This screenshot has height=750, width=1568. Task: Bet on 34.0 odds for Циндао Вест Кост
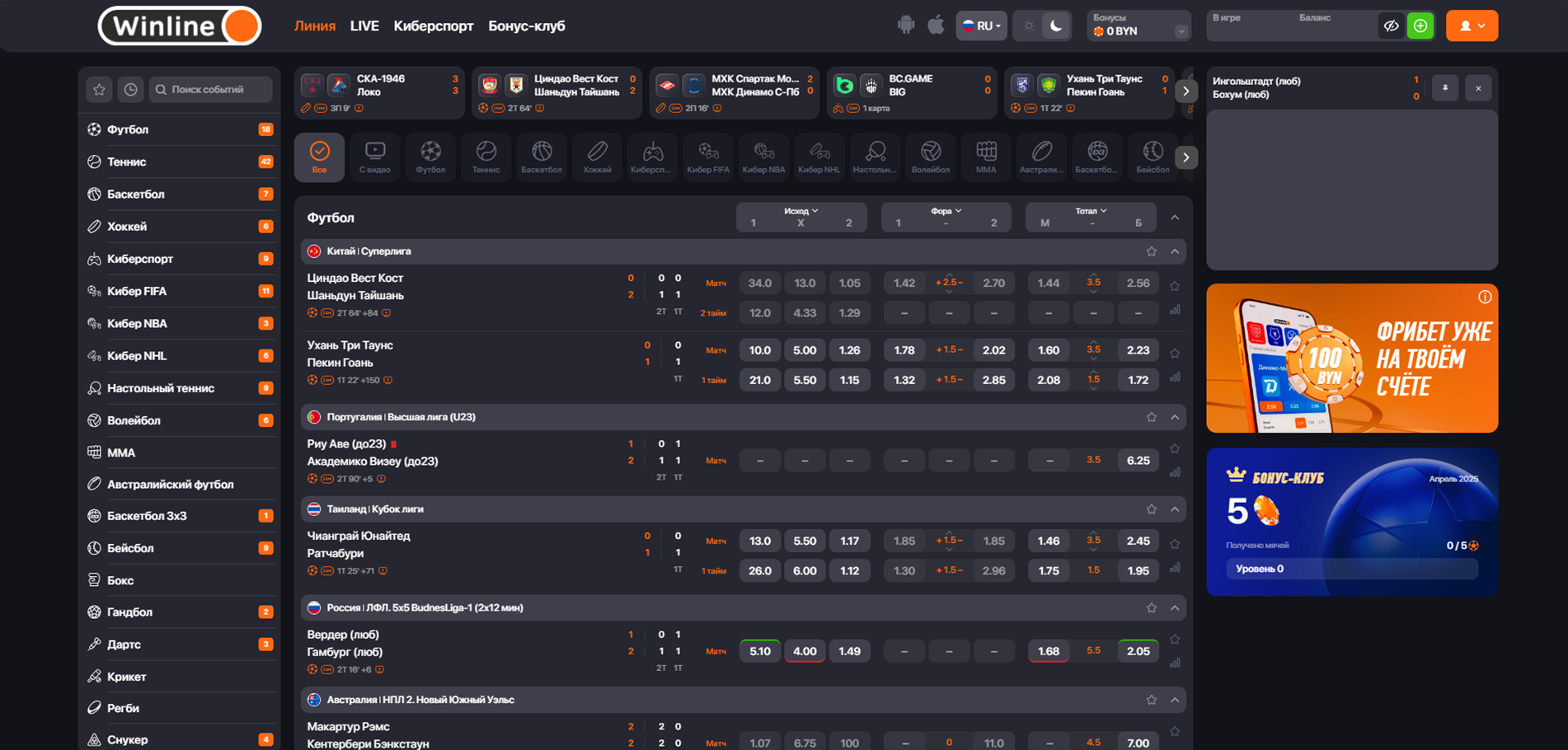(x=759, y=284)
